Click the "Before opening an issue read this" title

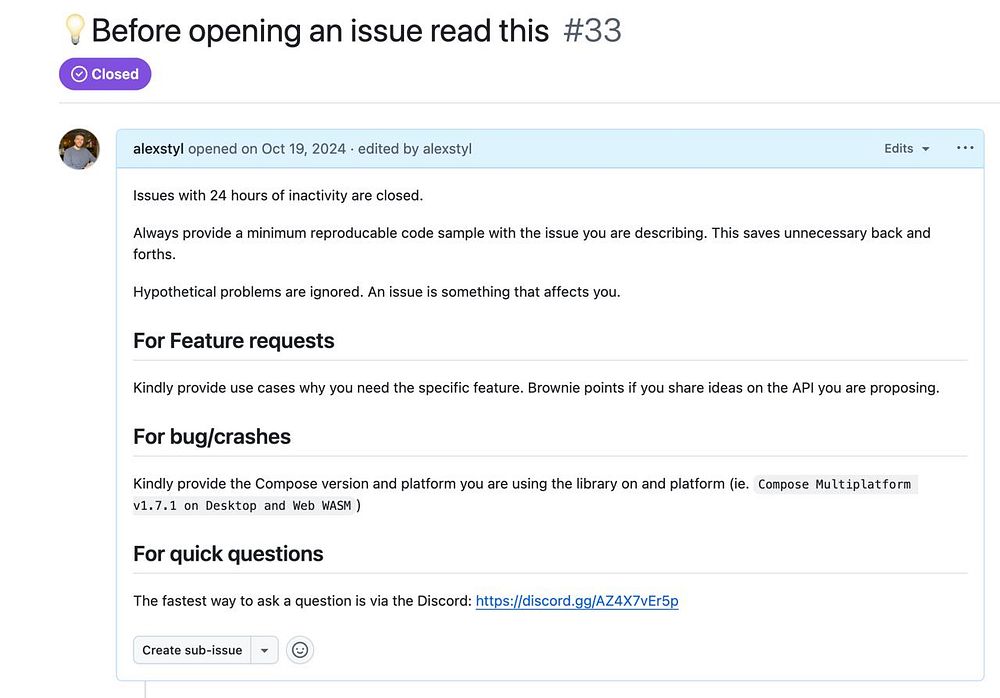click(x=320, y=30)
